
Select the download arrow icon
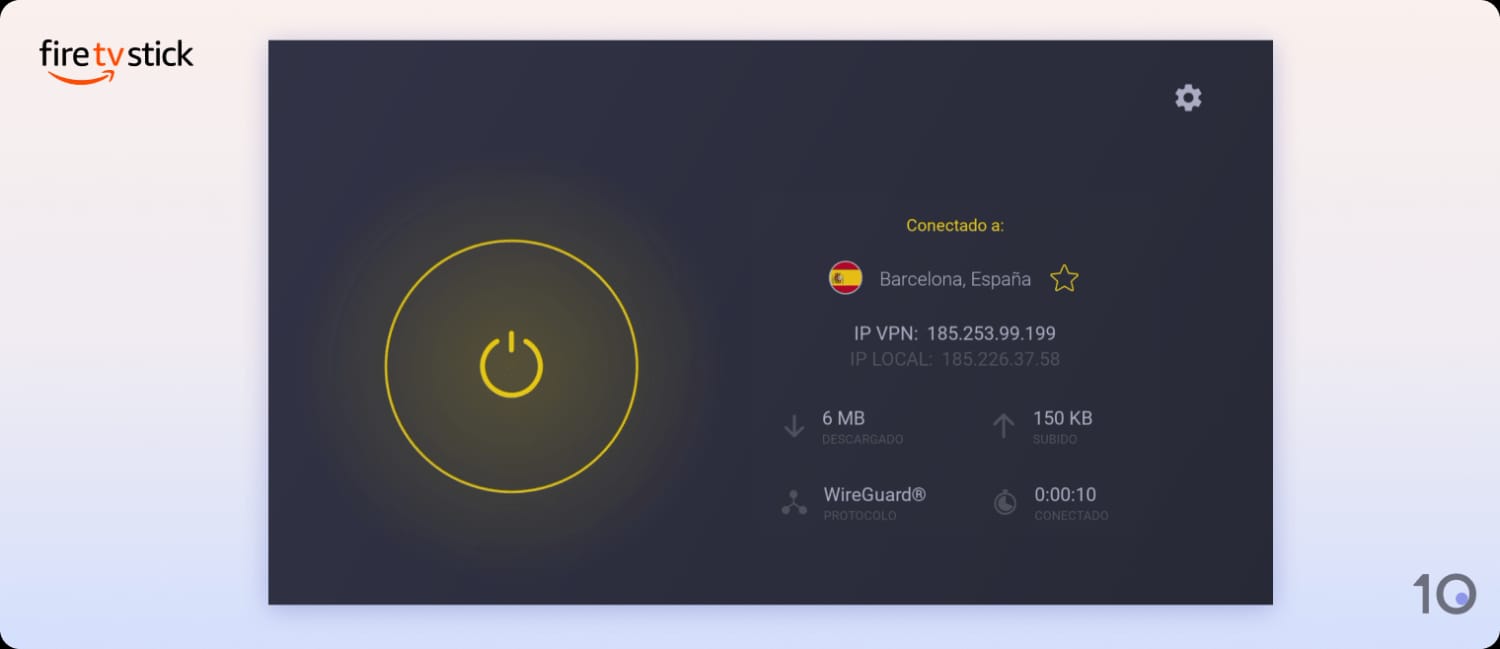[x=793, y=425]
